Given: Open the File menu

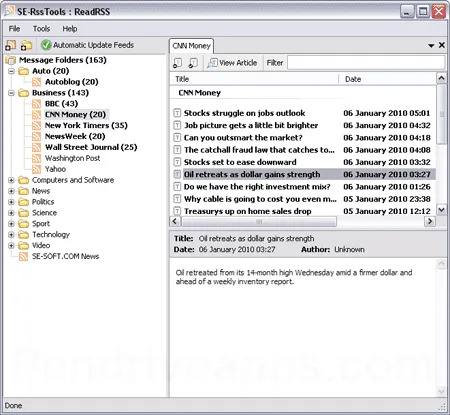Looking at the screenshot, I should click(14, 29).
